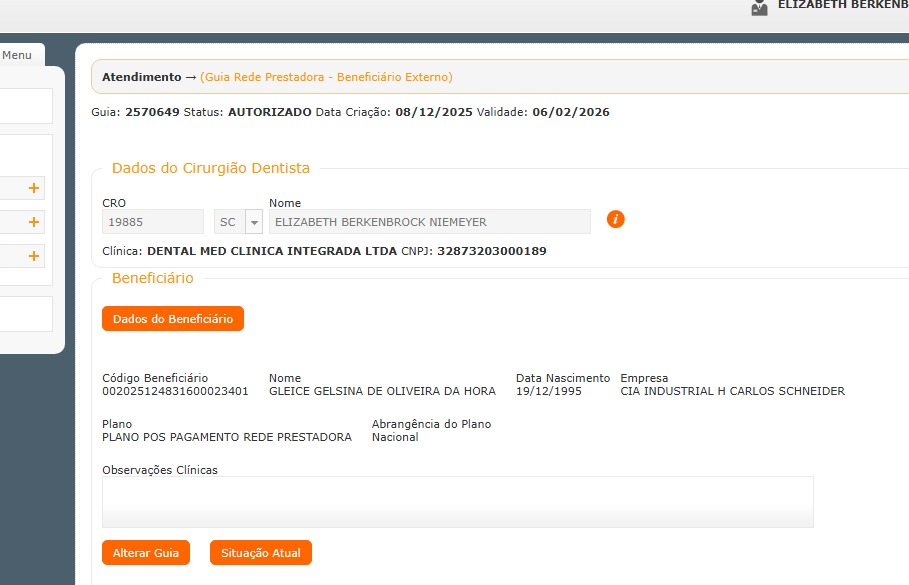Click the Guia Rede Prestadora breadcrumb text
The image size is (909, 585).
(326, 77)
